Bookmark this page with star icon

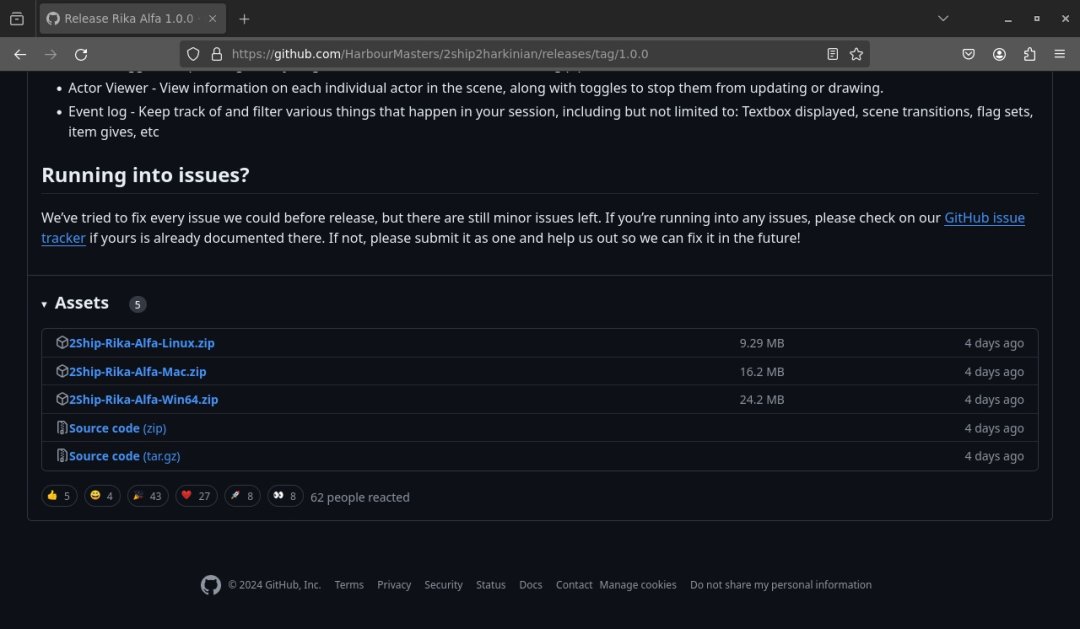(856, 54)
